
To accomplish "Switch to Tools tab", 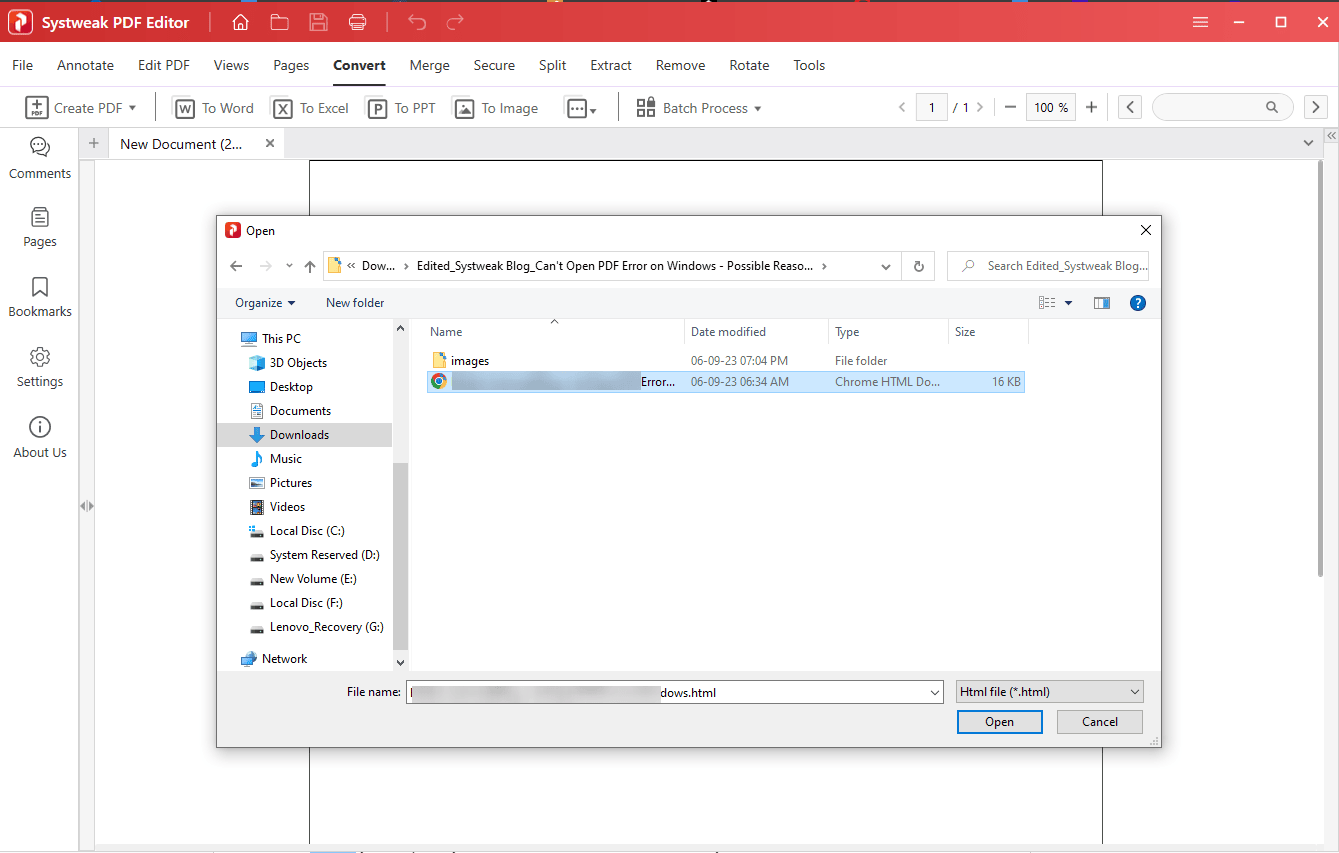I will pyautogui.click(x=809, y=65).
